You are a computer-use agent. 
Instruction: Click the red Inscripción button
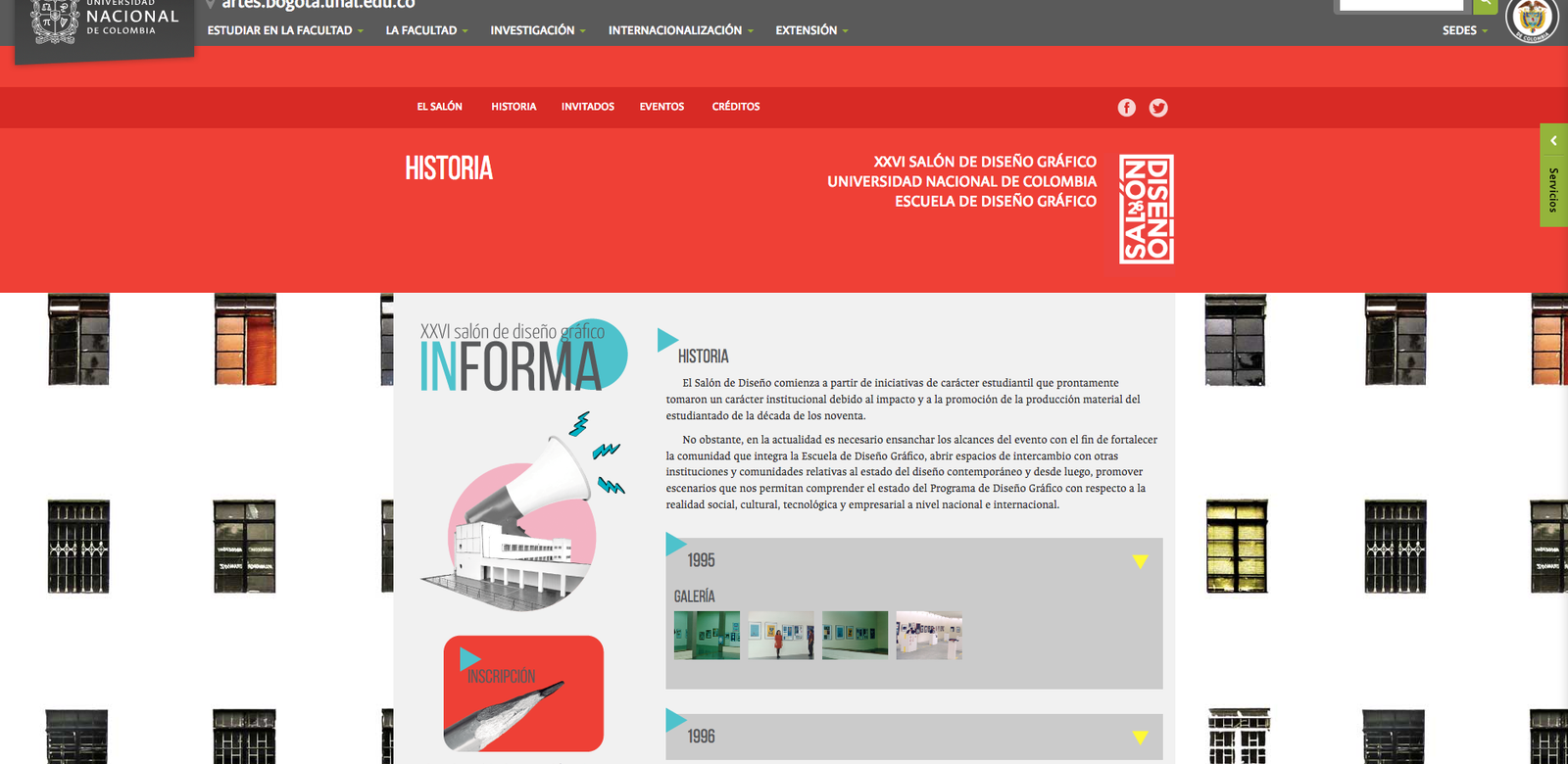click(523, 693)
